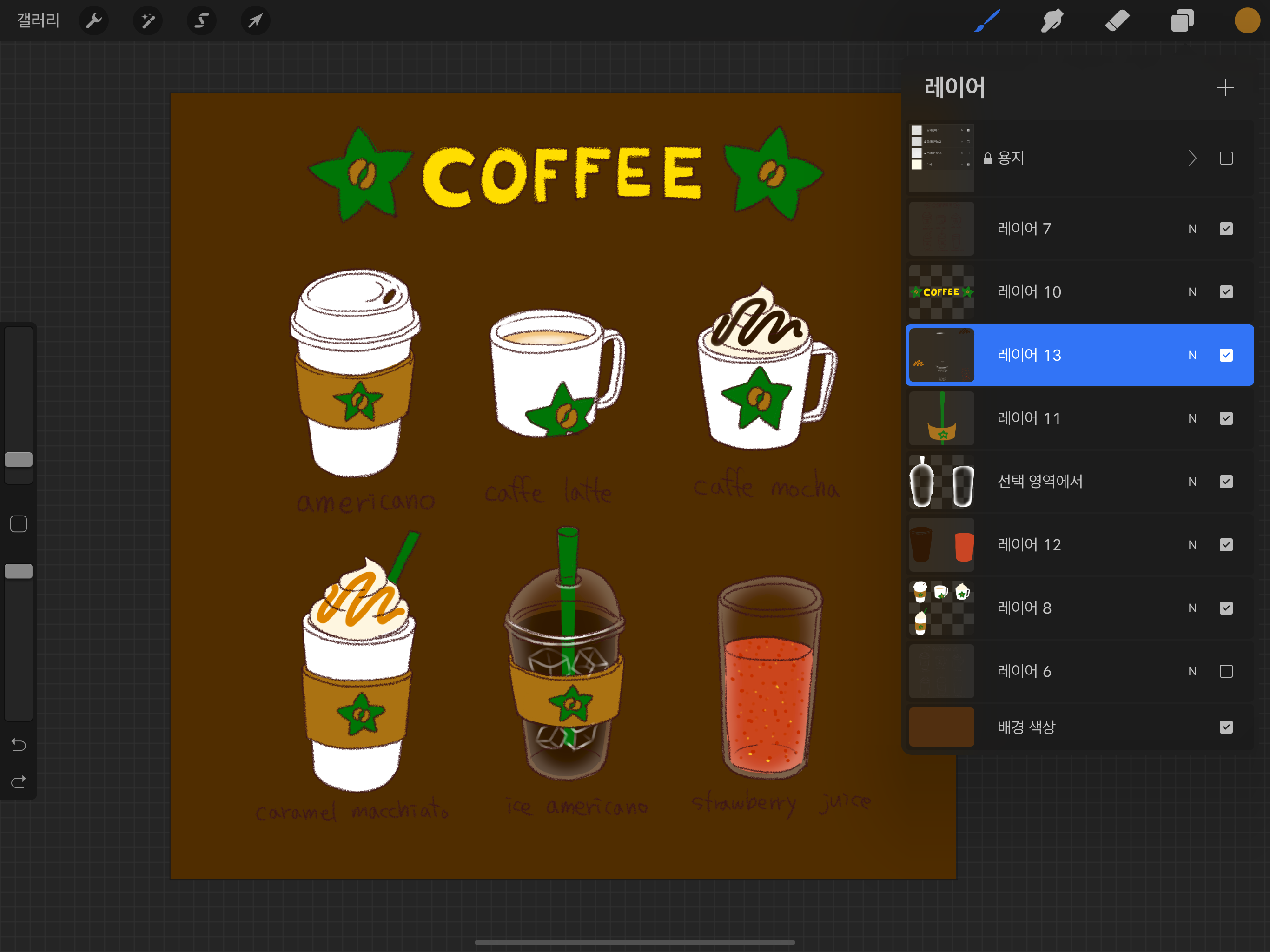Hide layer 레이어 12
The image size is (1270, 952).
point(1226,544)
